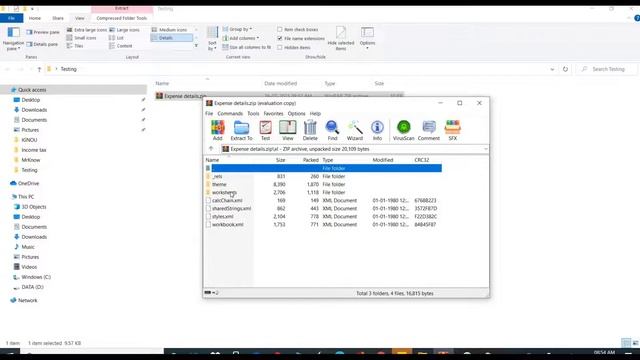Screen dimensions: 640x360
Task: Choose Extra large icons layout
Action: [x=86, y=30]
